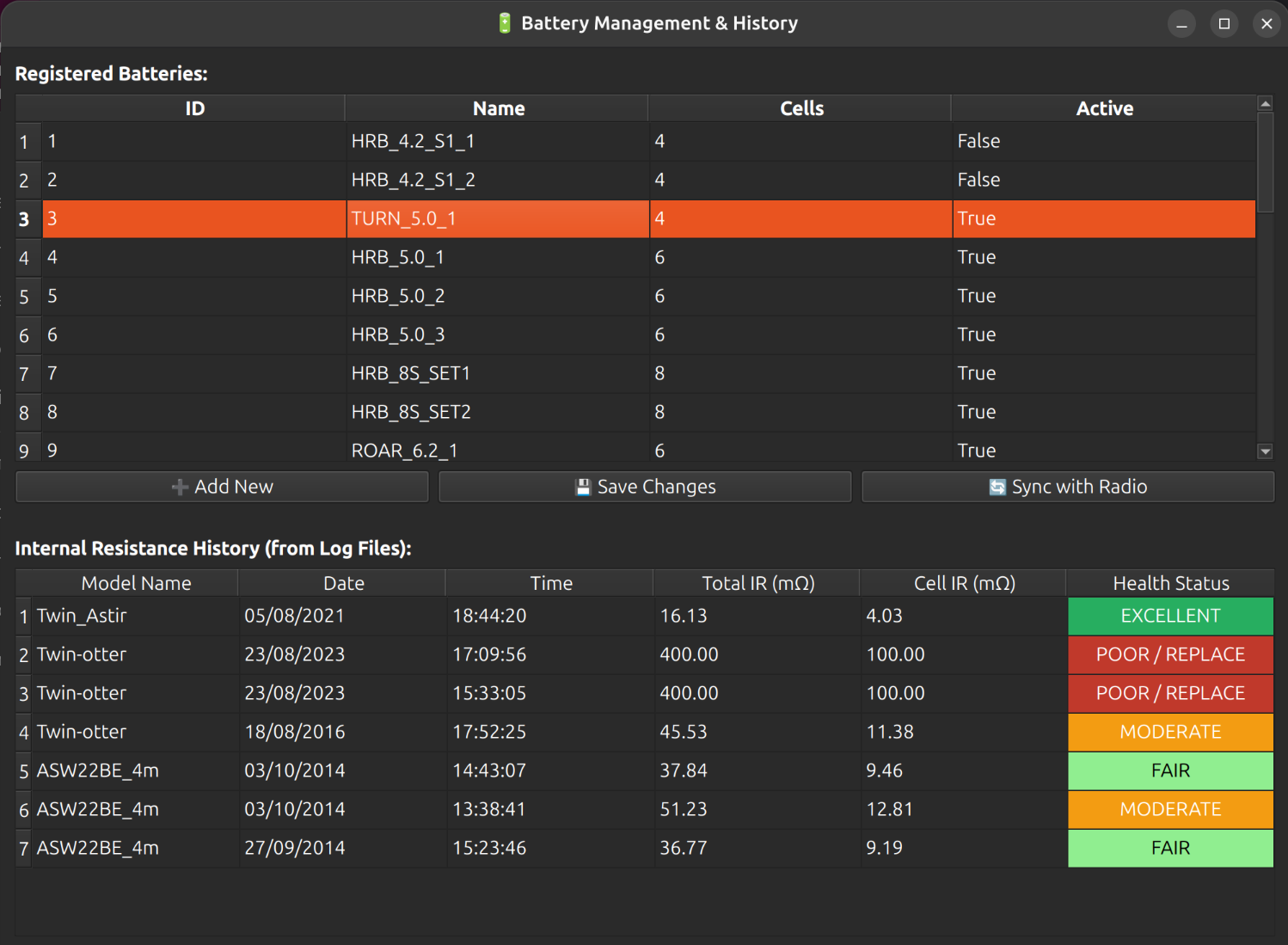This screenshot has height=945, width=1288.
Task: Click the battery list vertical scrollbar thumb
Action: point(1265,162)
